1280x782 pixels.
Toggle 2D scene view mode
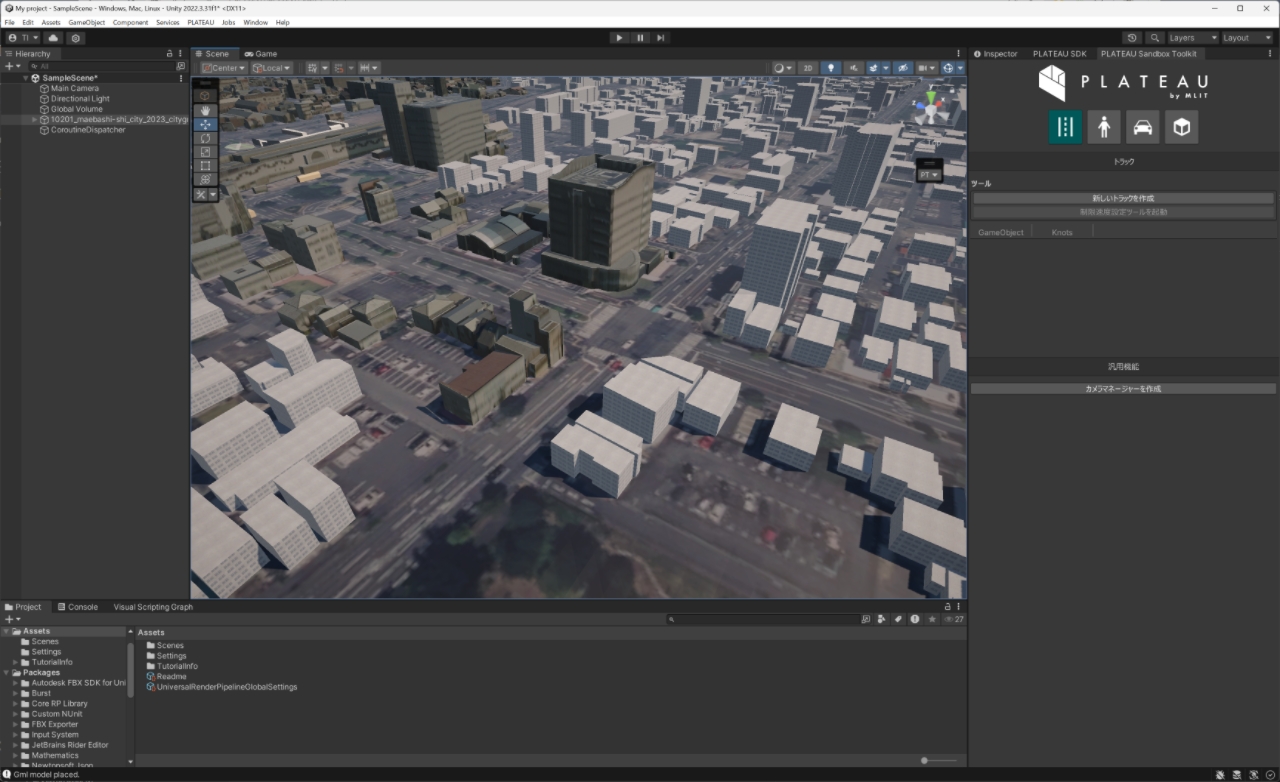coord(807,68)
